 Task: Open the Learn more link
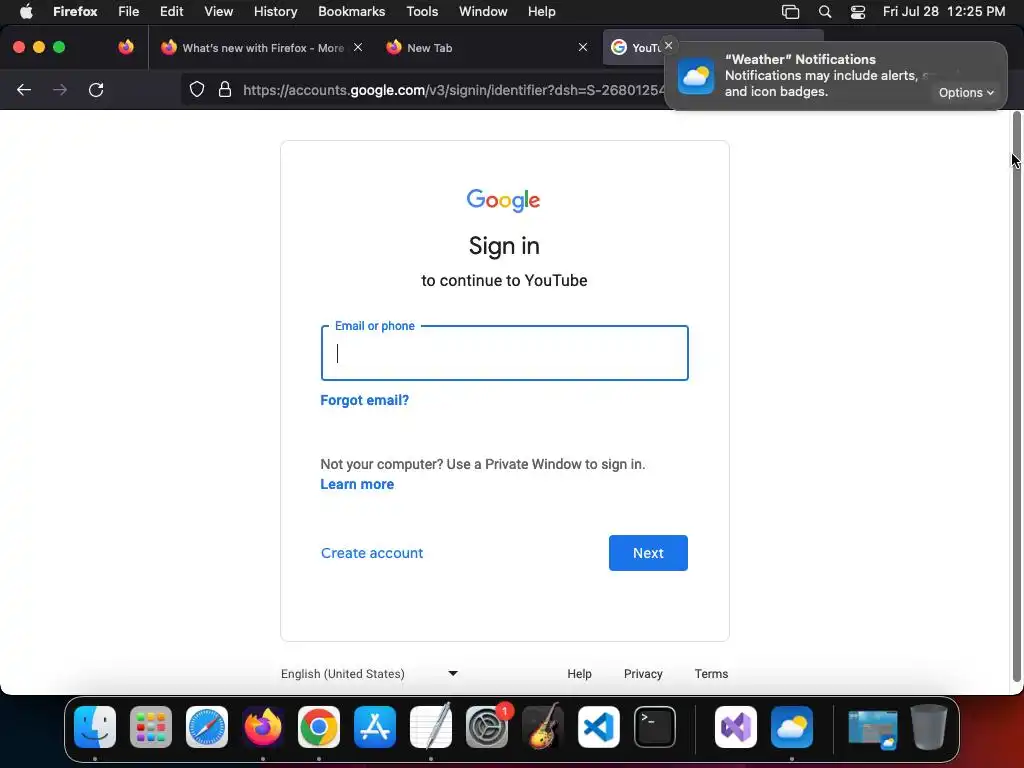357,485
